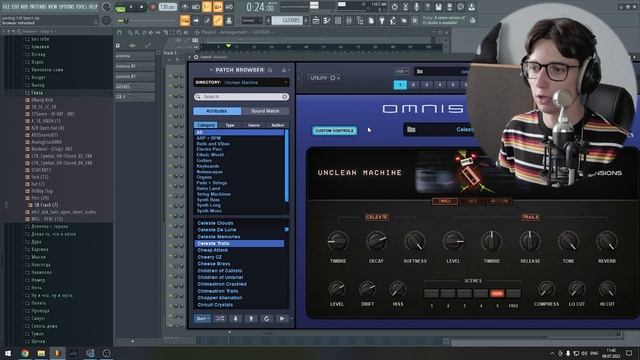Open the Genre filter column
This screenshot has width=640, height=360.
(x=254, y=125)
